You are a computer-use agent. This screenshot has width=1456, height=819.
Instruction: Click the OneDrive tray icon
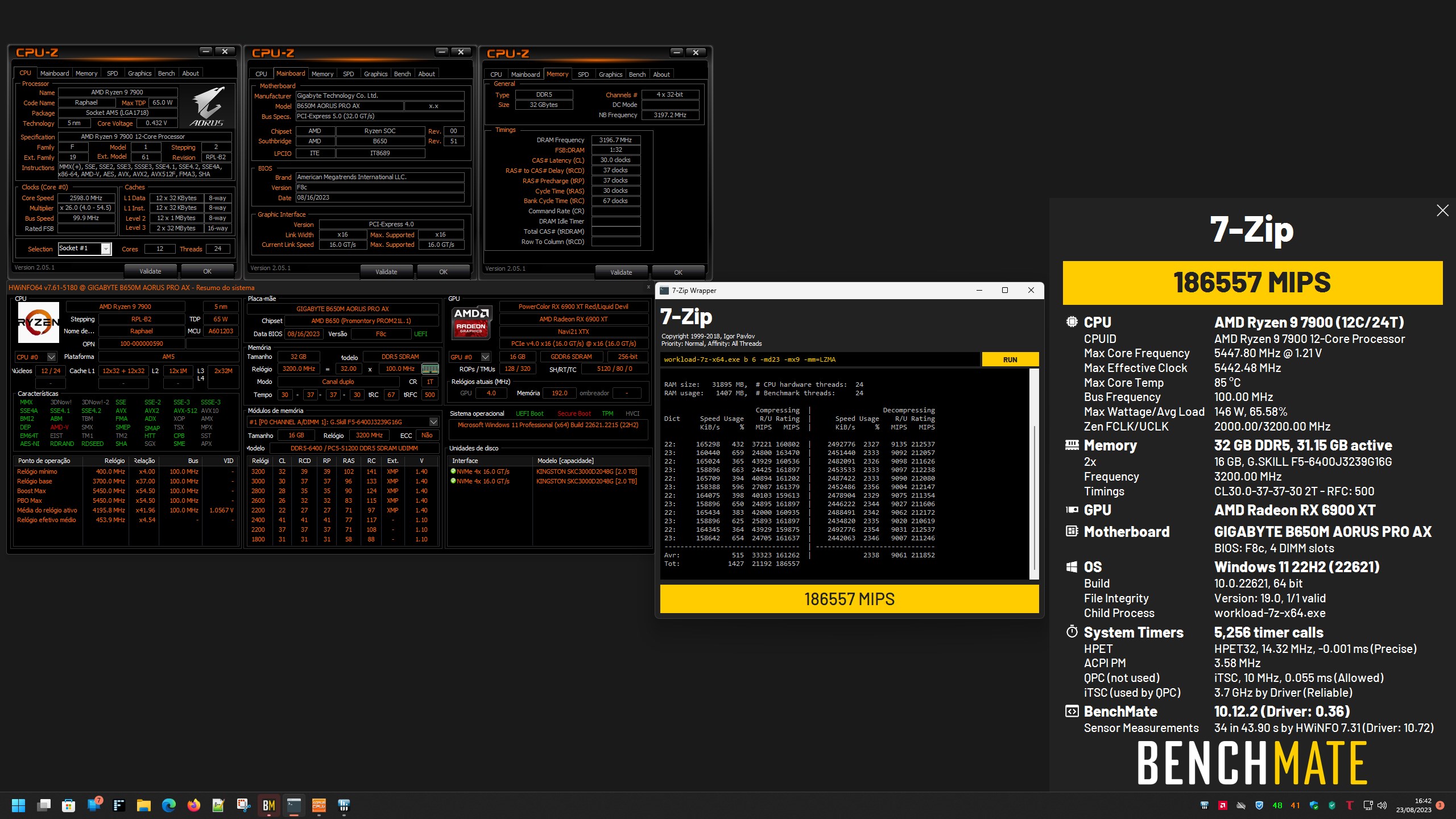[1241, 805]
